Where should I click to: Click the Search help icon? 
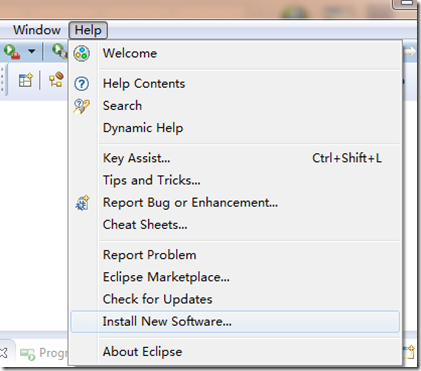tap(82, 106)
